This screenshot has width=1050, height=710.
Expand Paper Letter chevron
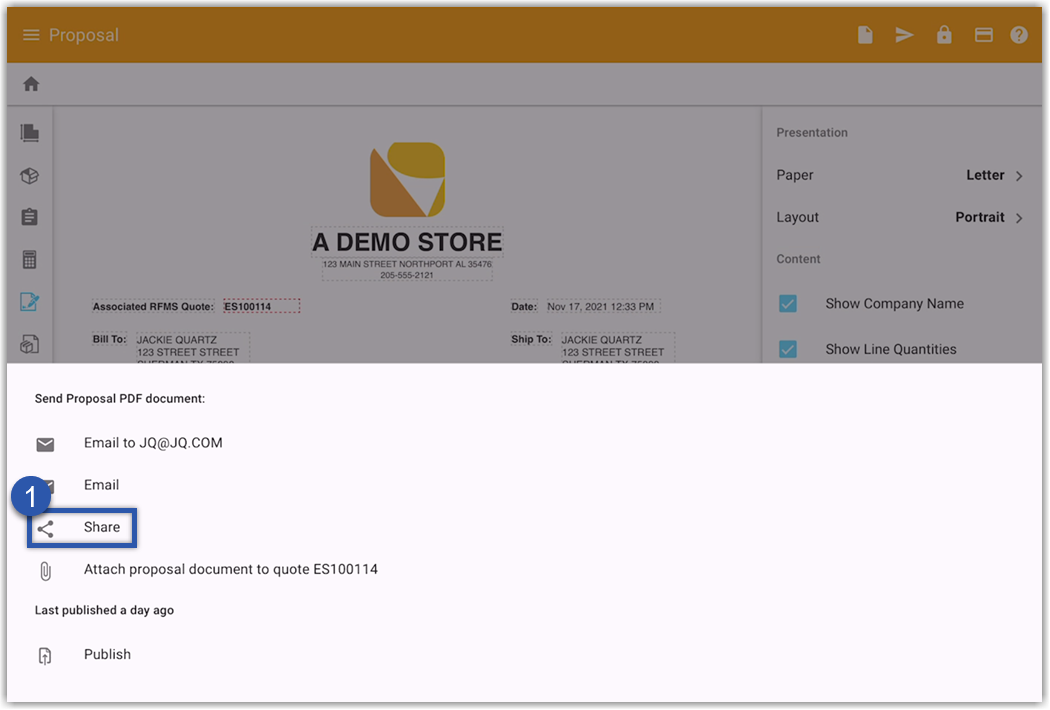pos(1019,175)
